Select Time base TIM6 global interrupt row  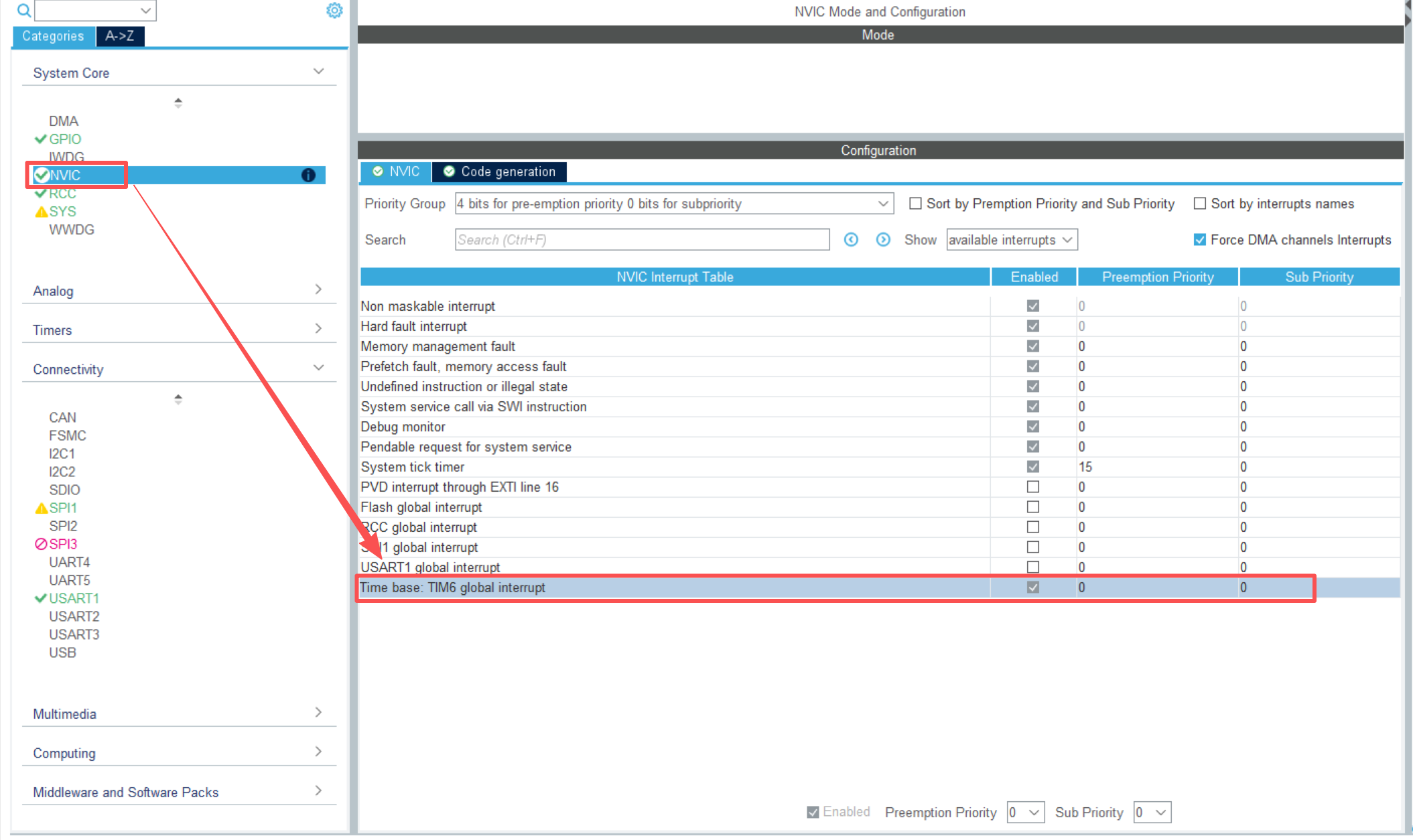(880, 587)
